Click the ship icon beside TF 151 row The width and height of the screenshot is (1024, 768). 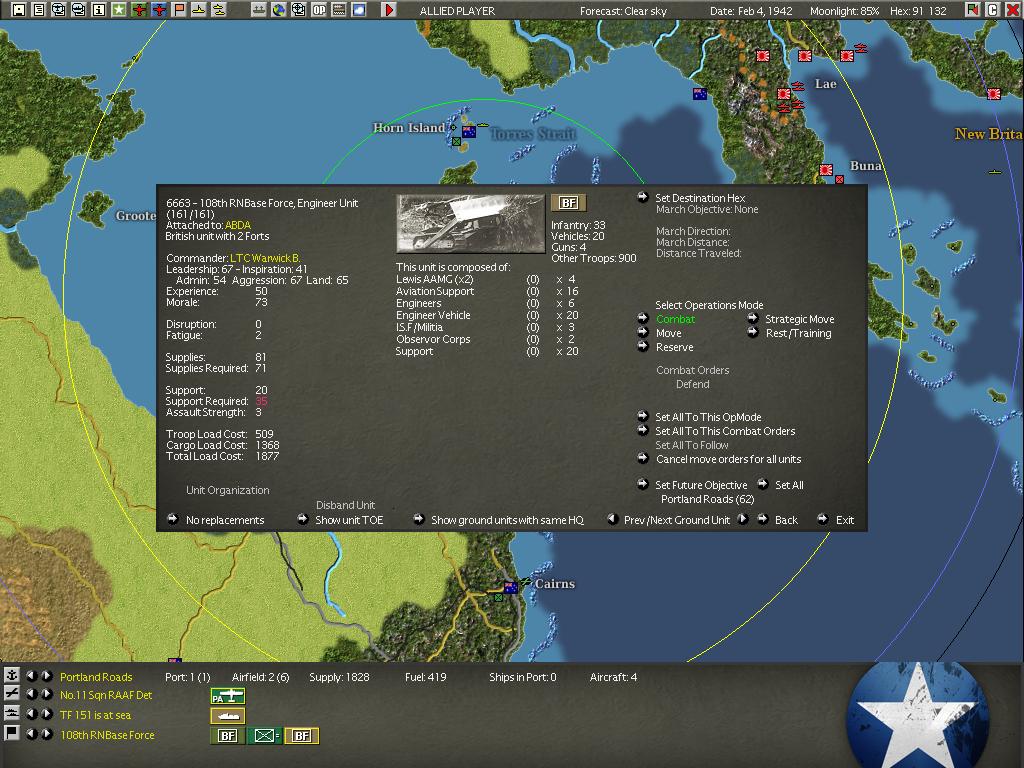pos(12,713)
